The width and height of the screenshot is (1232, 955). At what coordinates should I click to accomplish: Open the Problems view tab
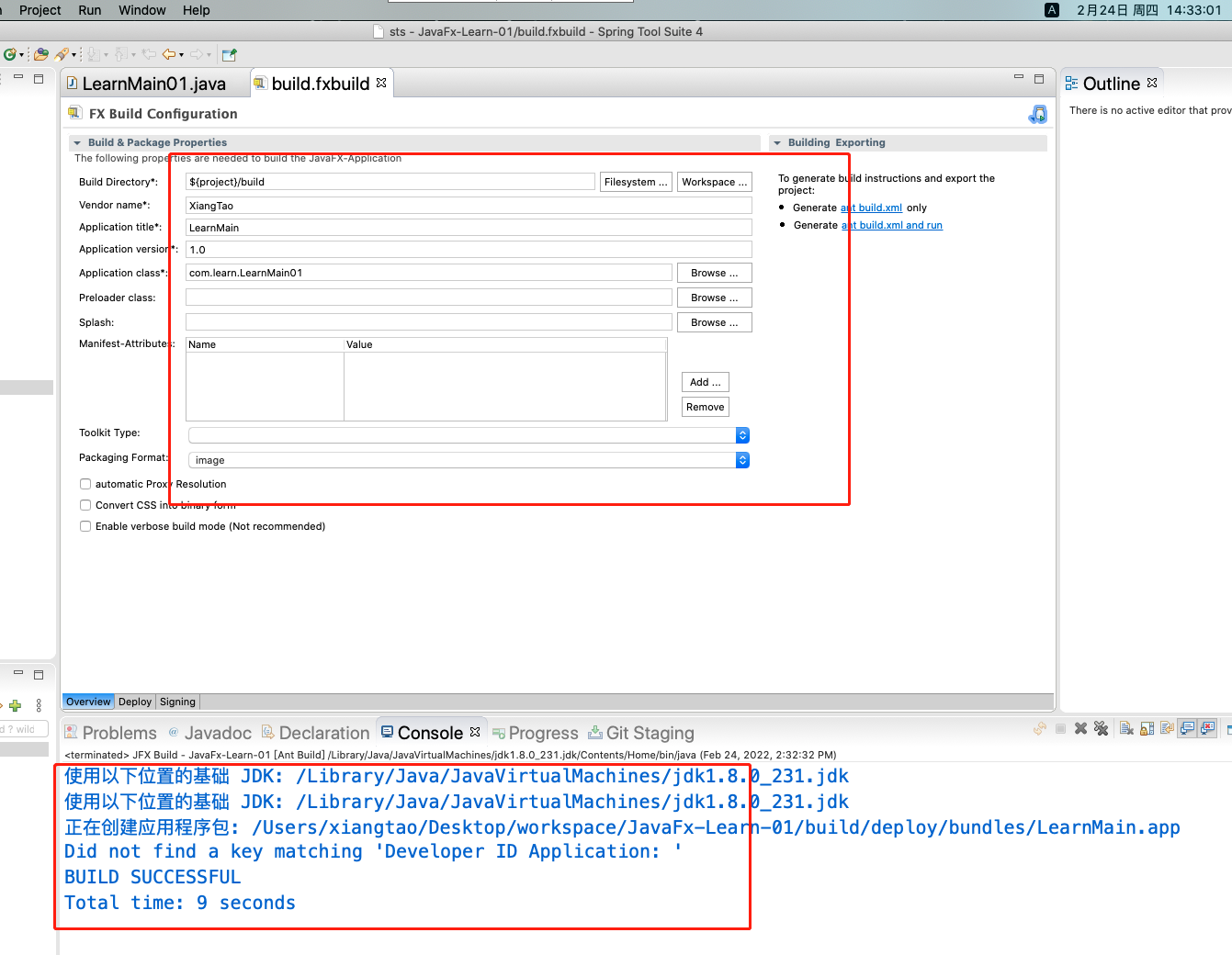point(111,733)
